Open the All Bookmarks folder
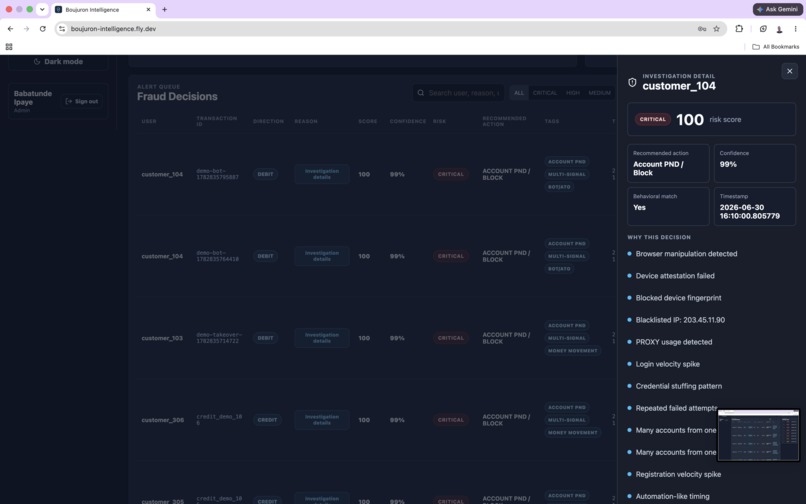This screenshot has width=806, height=504. (x=776, y=47)
